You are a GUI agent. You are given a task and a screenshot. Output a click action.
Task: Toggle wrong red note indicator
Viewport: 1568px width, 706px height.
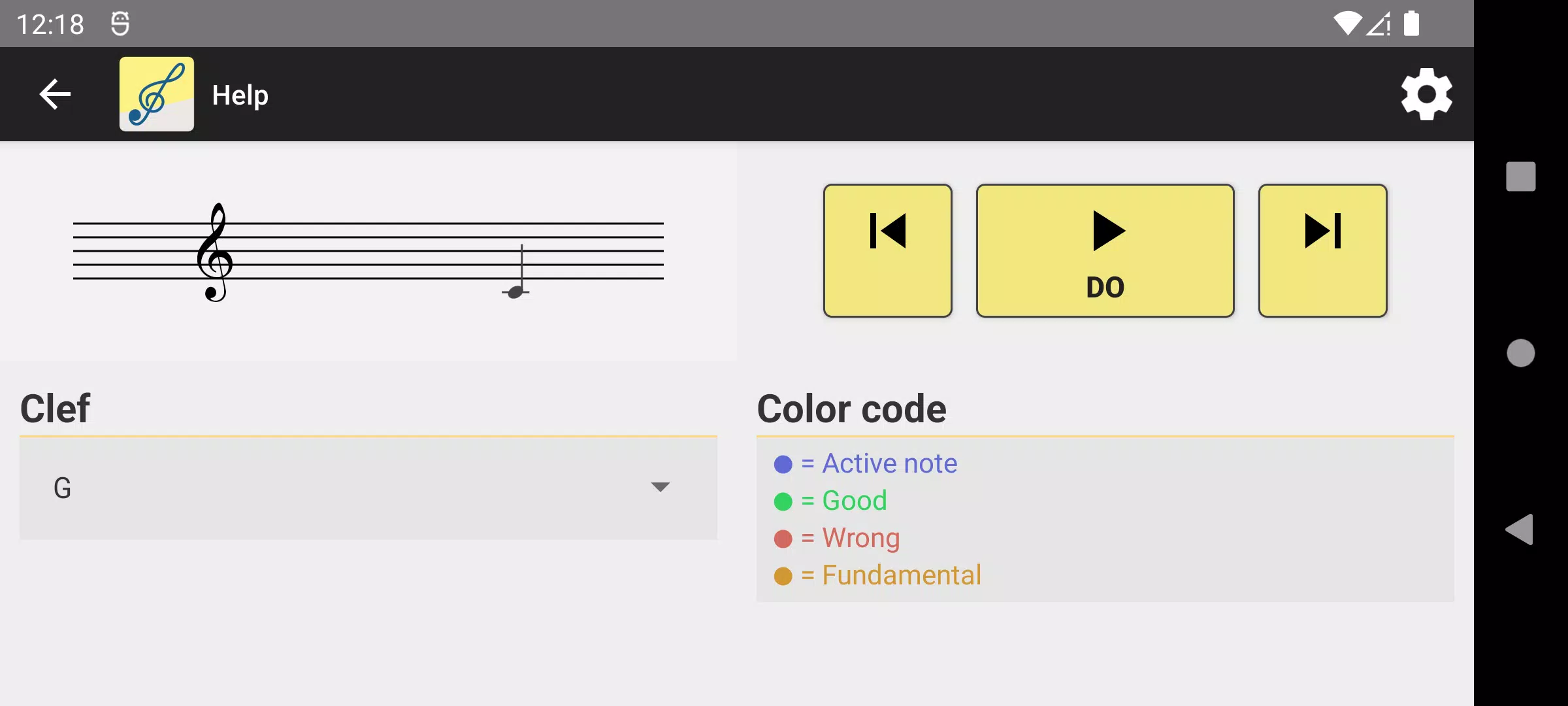[x=783, y=538]
